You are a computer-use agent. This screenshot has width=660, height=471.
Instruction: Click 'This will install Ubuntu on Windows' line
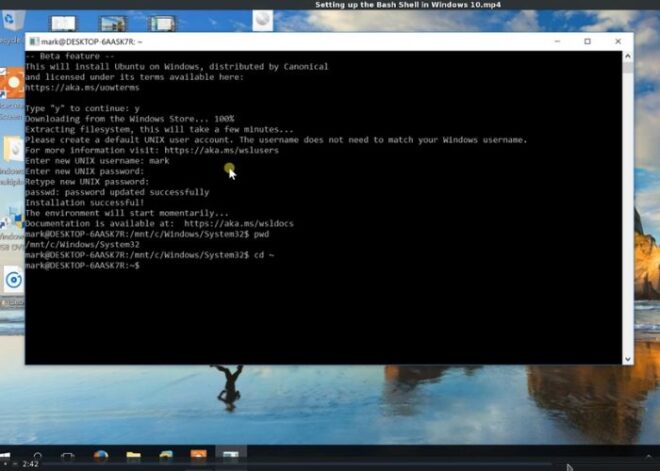click(176, 67)
